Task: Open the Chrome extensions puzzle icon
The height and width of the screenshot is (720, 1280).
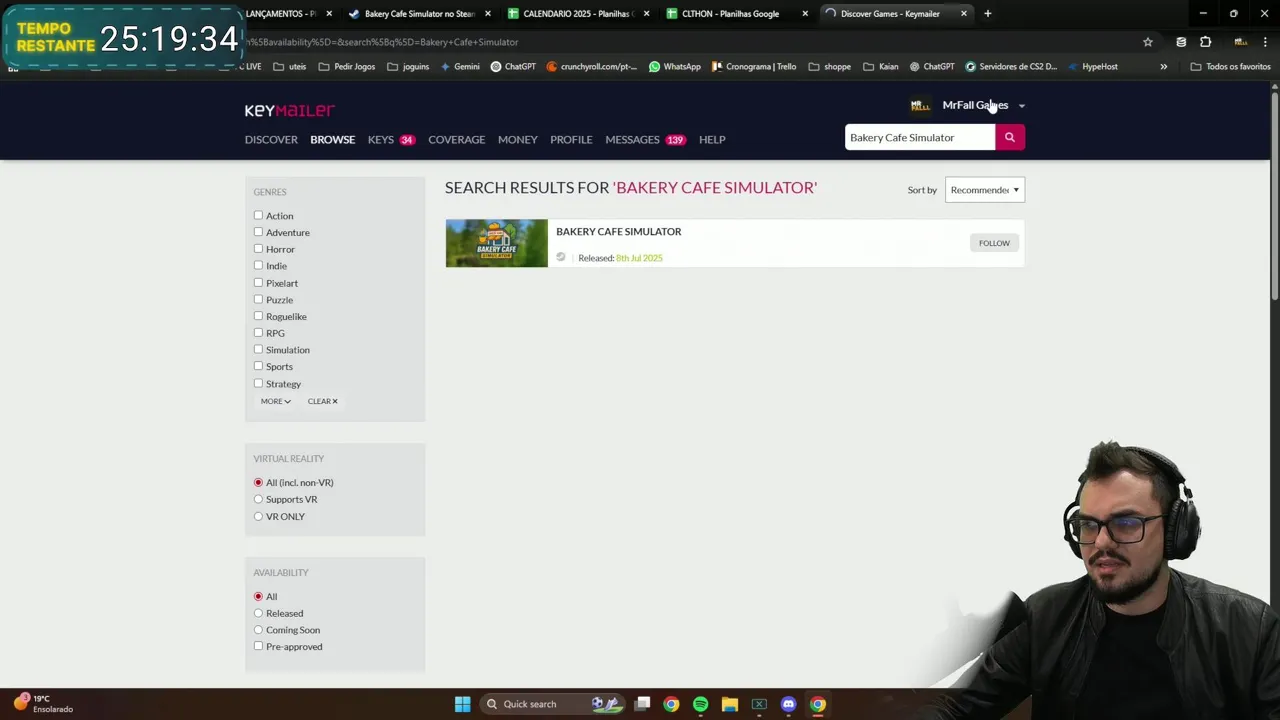Action: (1206, 42)
